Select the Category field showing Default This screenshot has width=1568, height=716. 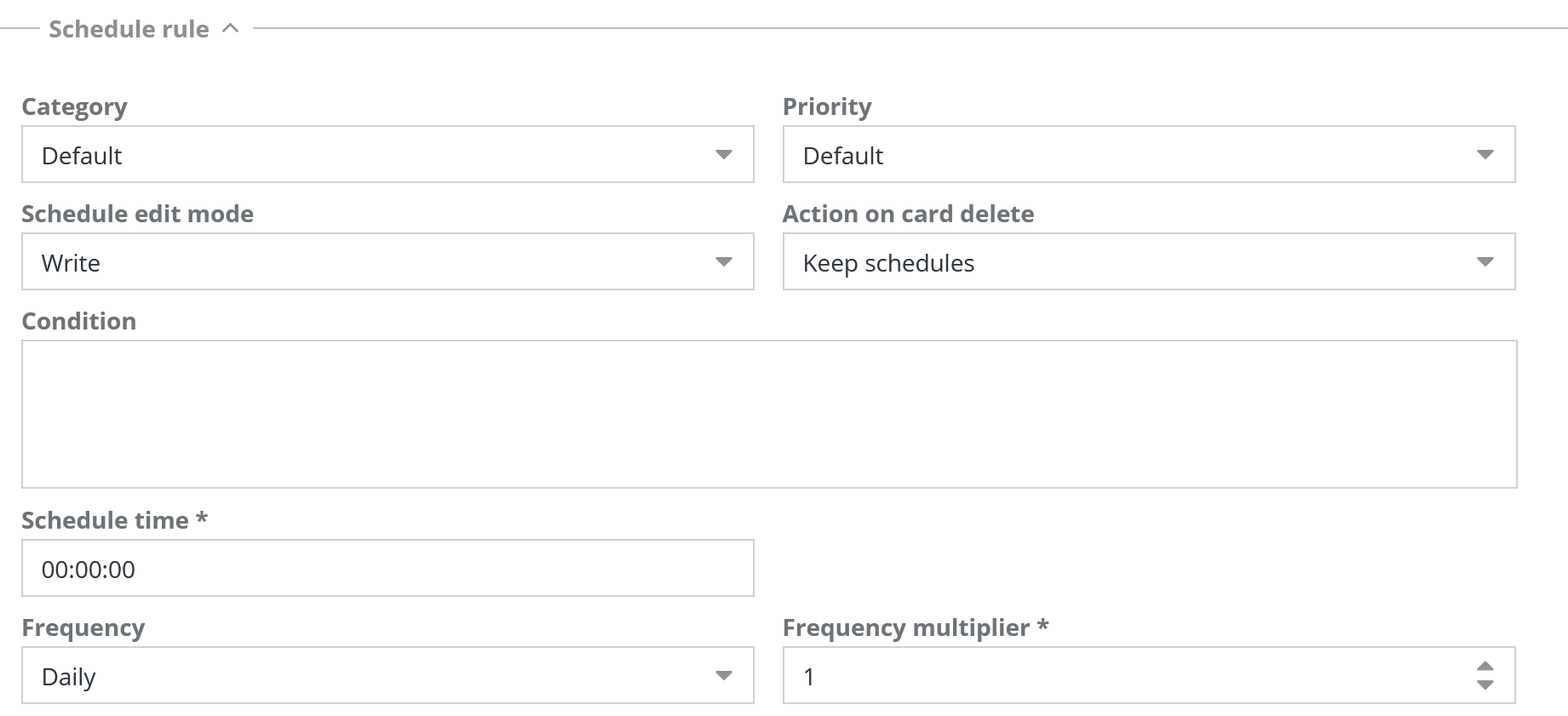pos(366,155)
